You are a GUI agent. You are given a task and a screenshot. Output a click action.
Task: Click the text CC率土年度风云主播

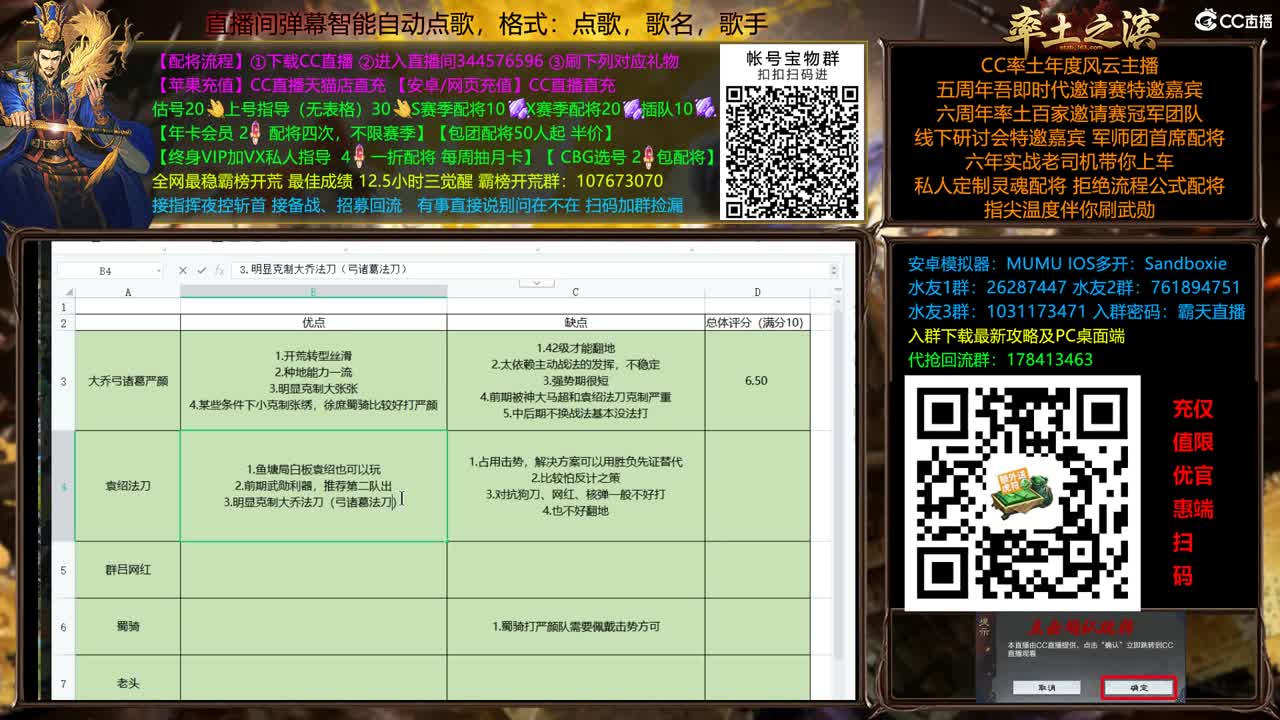tap(1069, 66)
